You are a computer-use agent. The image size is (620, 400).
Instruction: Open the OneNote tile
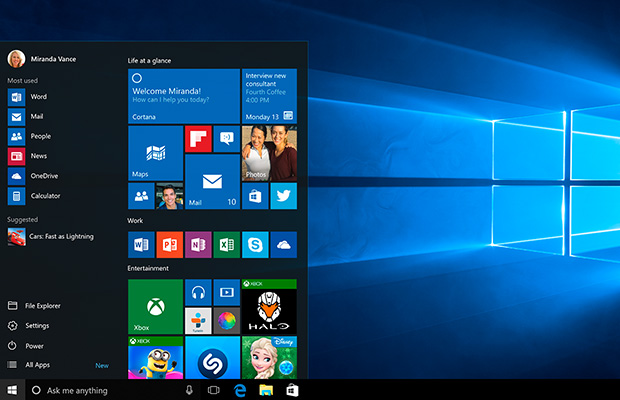point(198,245)
